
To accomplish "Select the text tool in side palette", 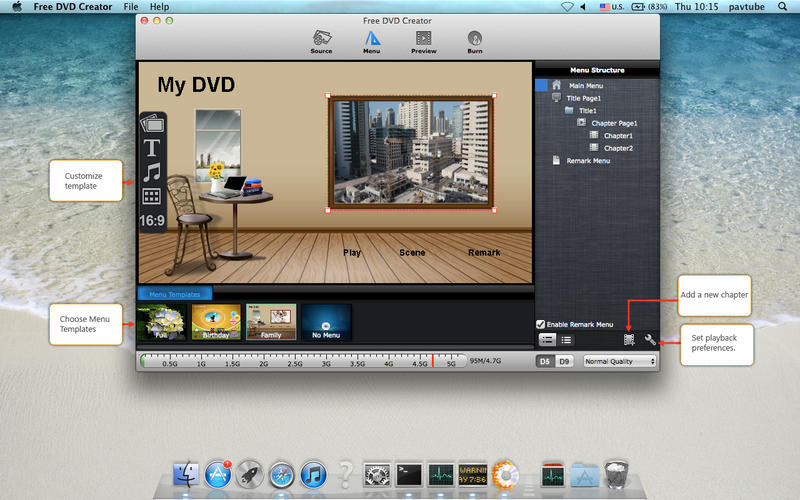I will click(x=152, y=148).
